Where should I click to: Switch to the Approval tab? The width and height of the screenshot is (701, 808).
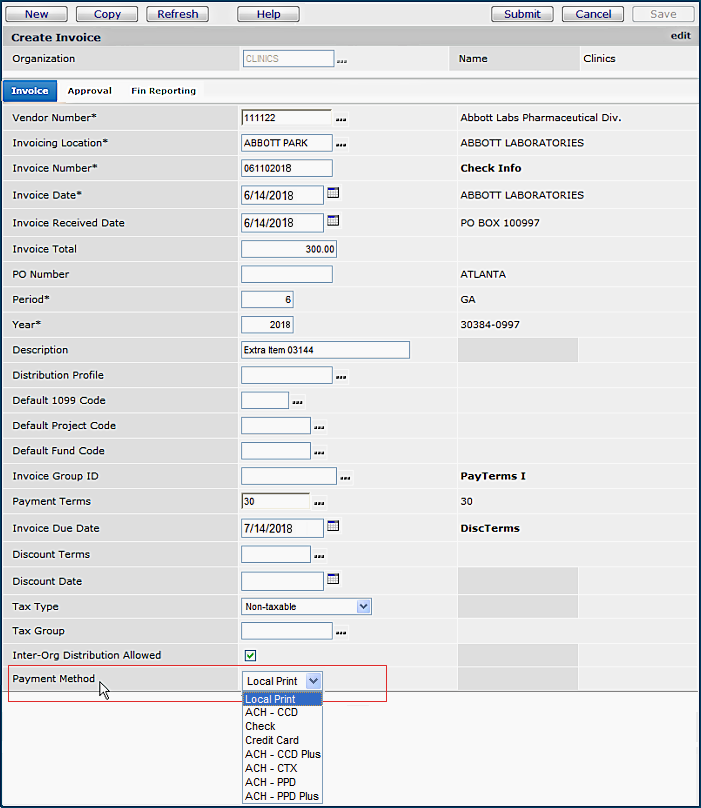click(89, 91)
